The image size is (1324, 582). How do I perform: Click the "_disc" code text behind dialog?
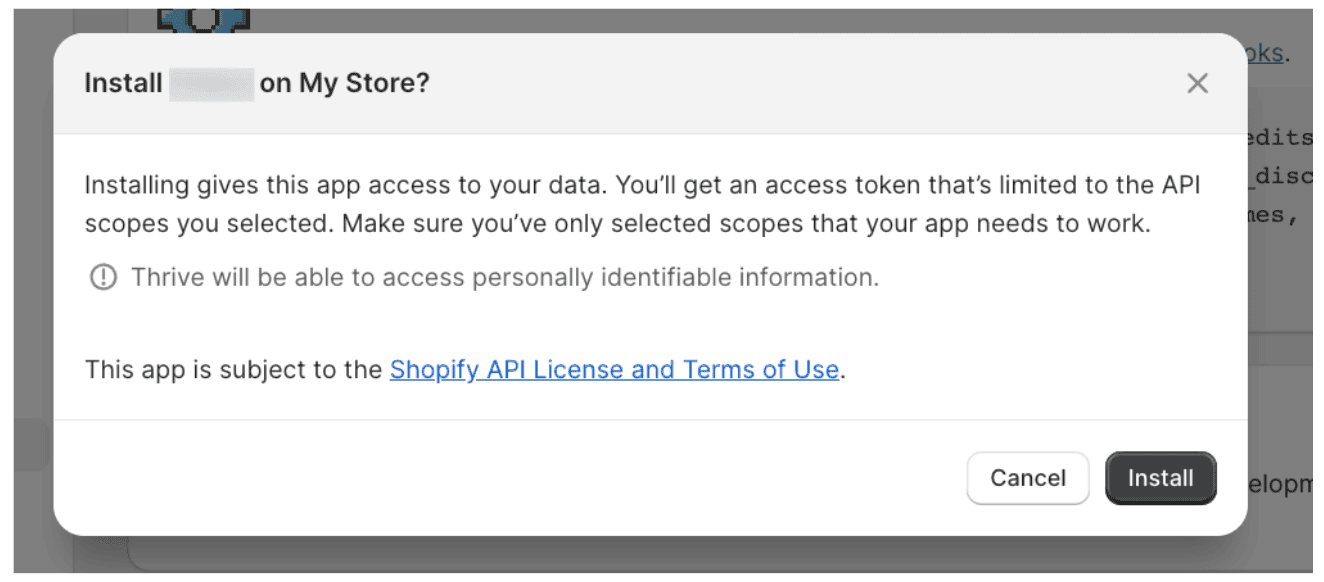point(1281,177)
